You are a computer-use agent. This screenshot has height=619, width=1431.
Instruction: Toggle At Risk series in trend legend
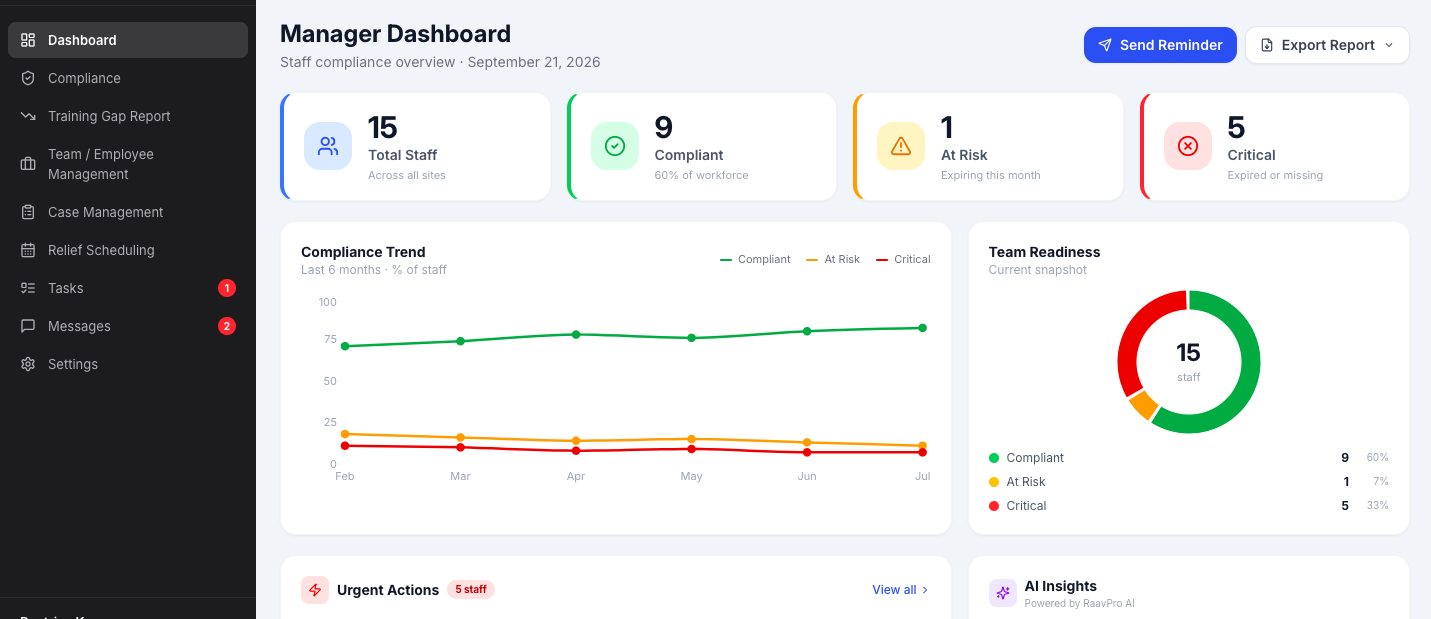(x=832, y=259)
